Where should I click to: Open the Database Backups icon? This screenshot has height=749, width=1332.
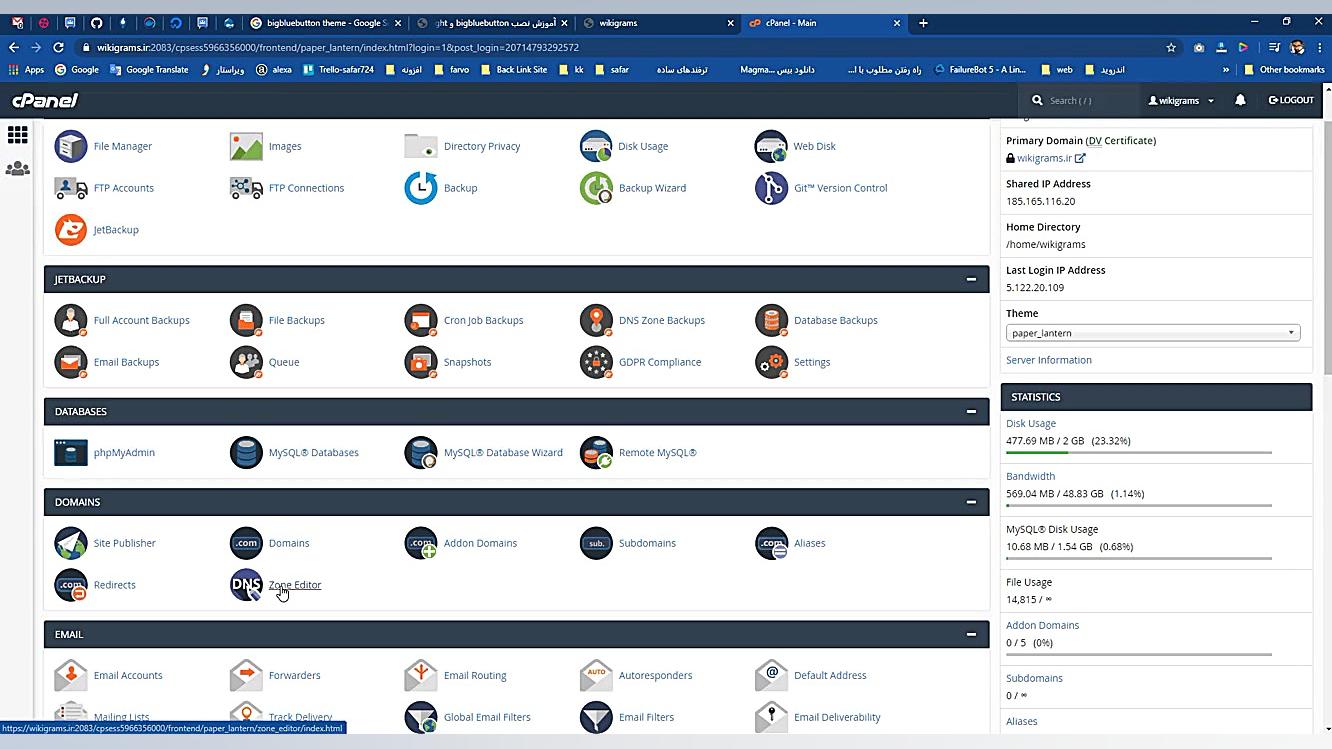(x=771, y=320)
